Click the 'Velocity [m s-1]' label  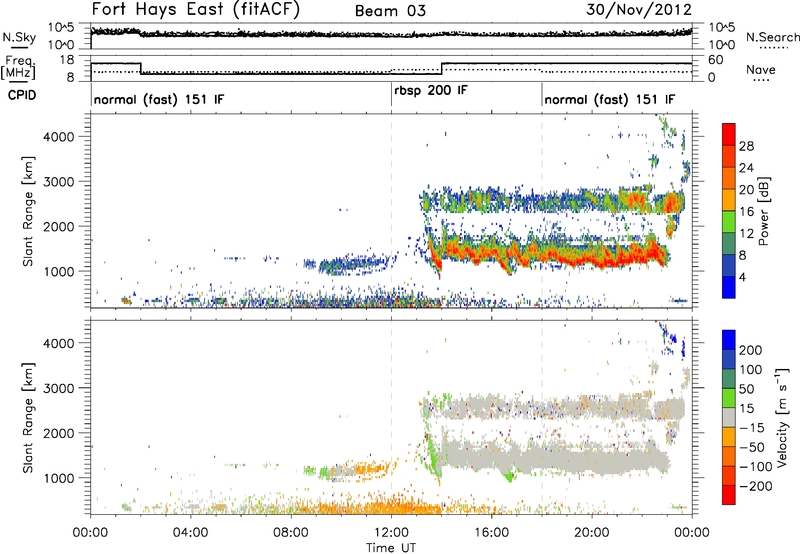point(781,417)
